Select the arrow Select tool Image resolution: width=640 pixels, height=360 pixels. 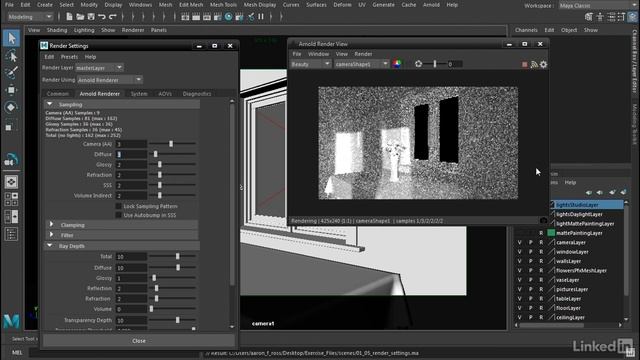[x=11, y=38]
